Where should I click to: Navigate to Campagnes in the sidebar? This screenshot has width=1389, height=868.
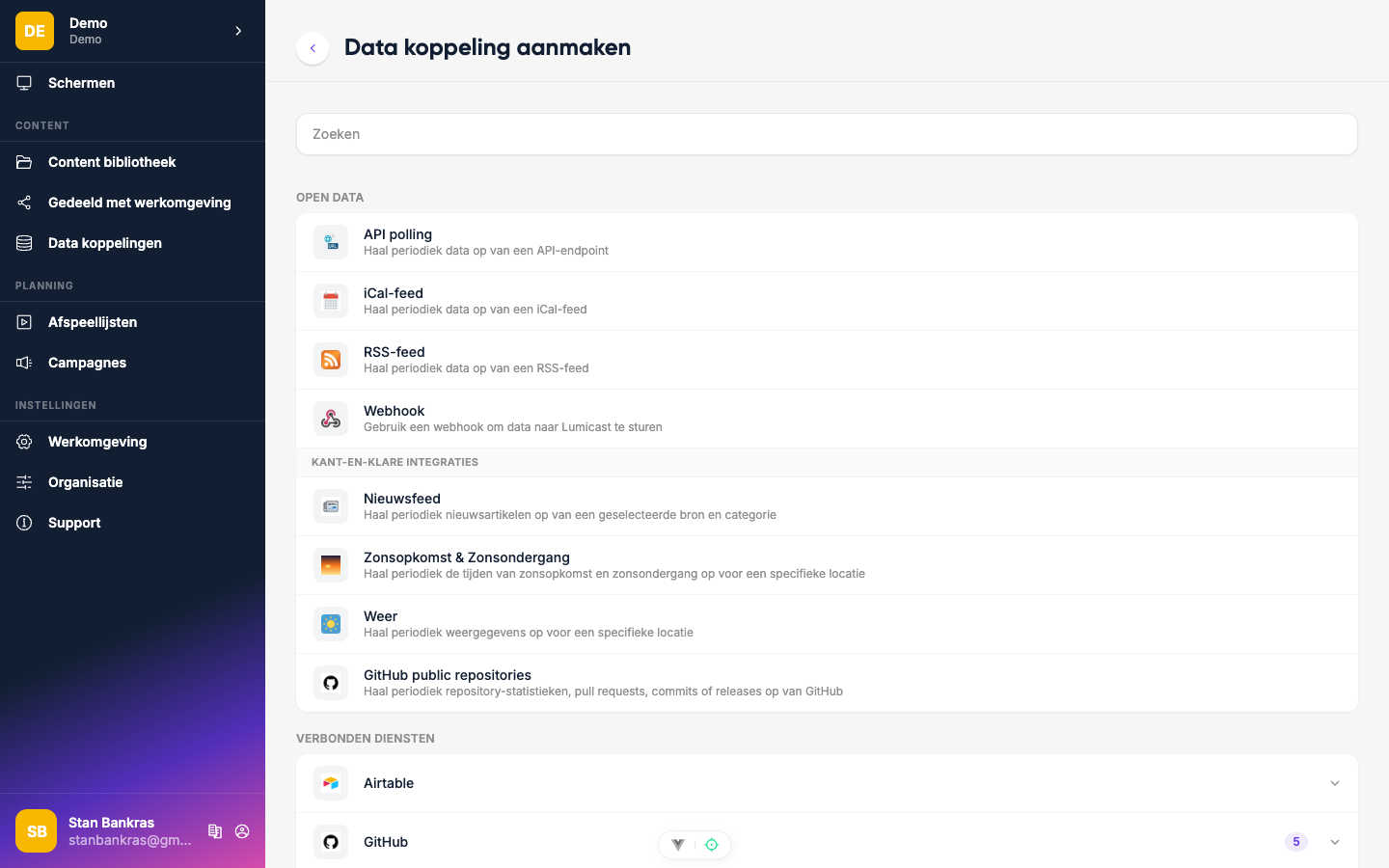[x=87, y=363]
